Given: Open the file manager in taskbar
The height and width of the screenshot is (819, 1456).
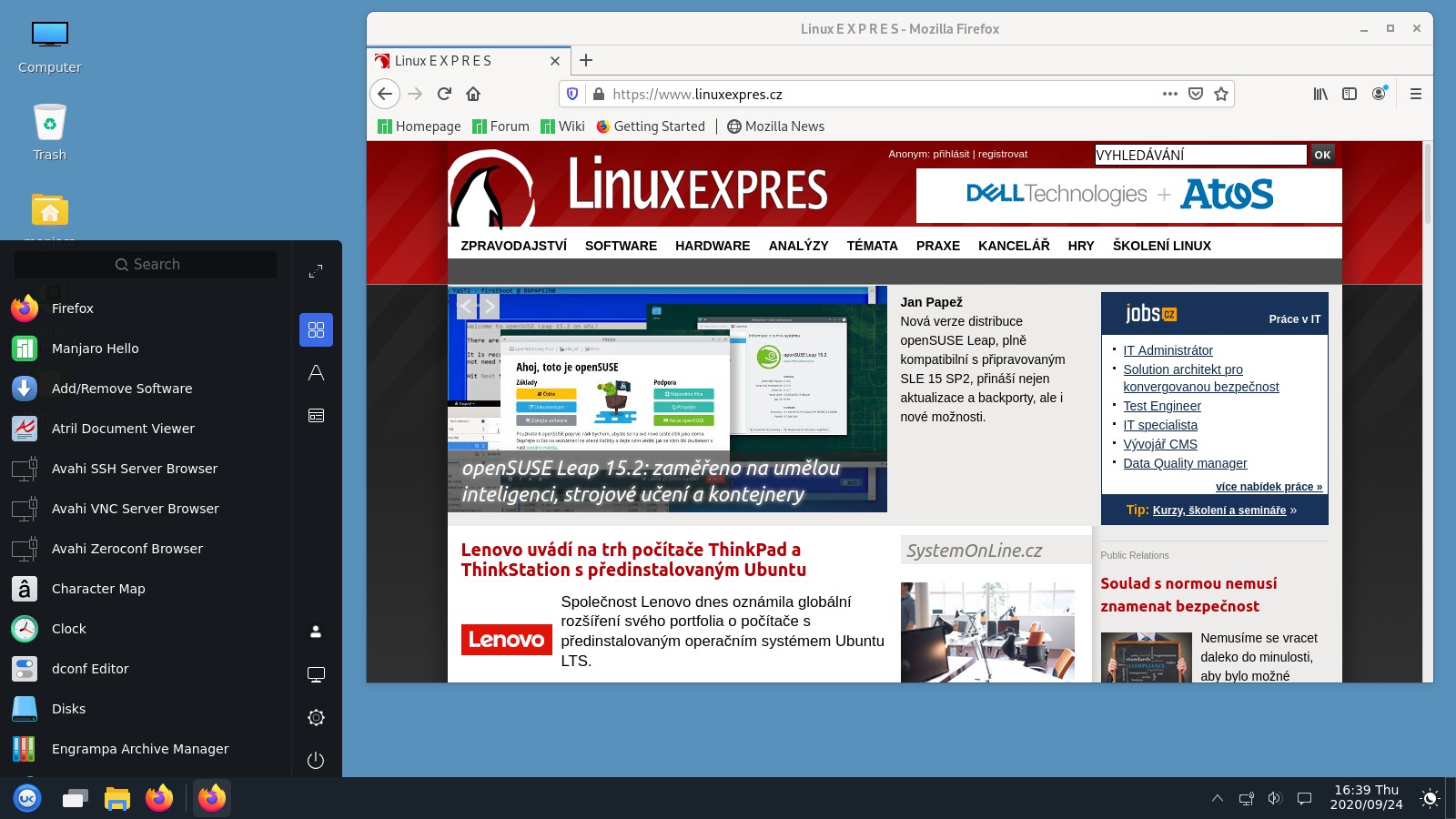Looking at the screenshot, I should click(116, 798).
